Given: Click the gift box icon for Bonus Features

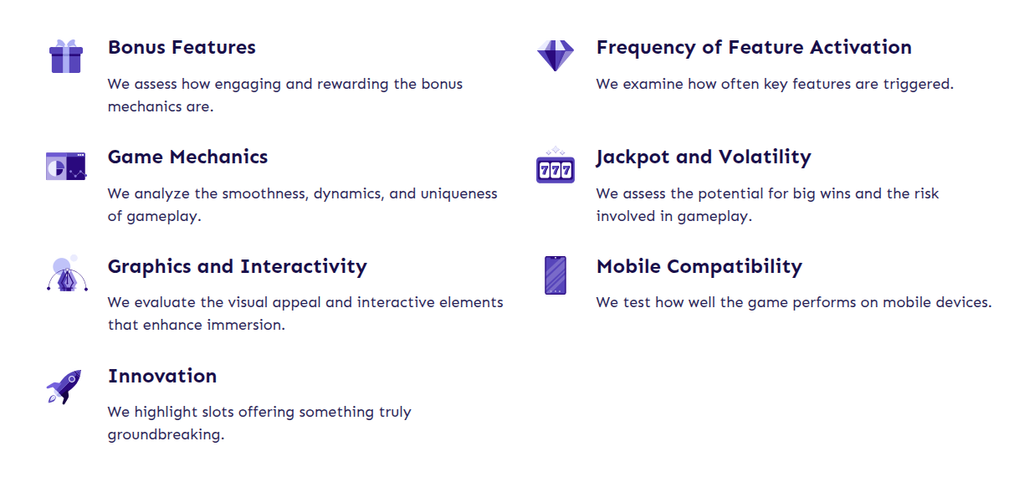Looking at the screenshot, I should pos(65,56).
